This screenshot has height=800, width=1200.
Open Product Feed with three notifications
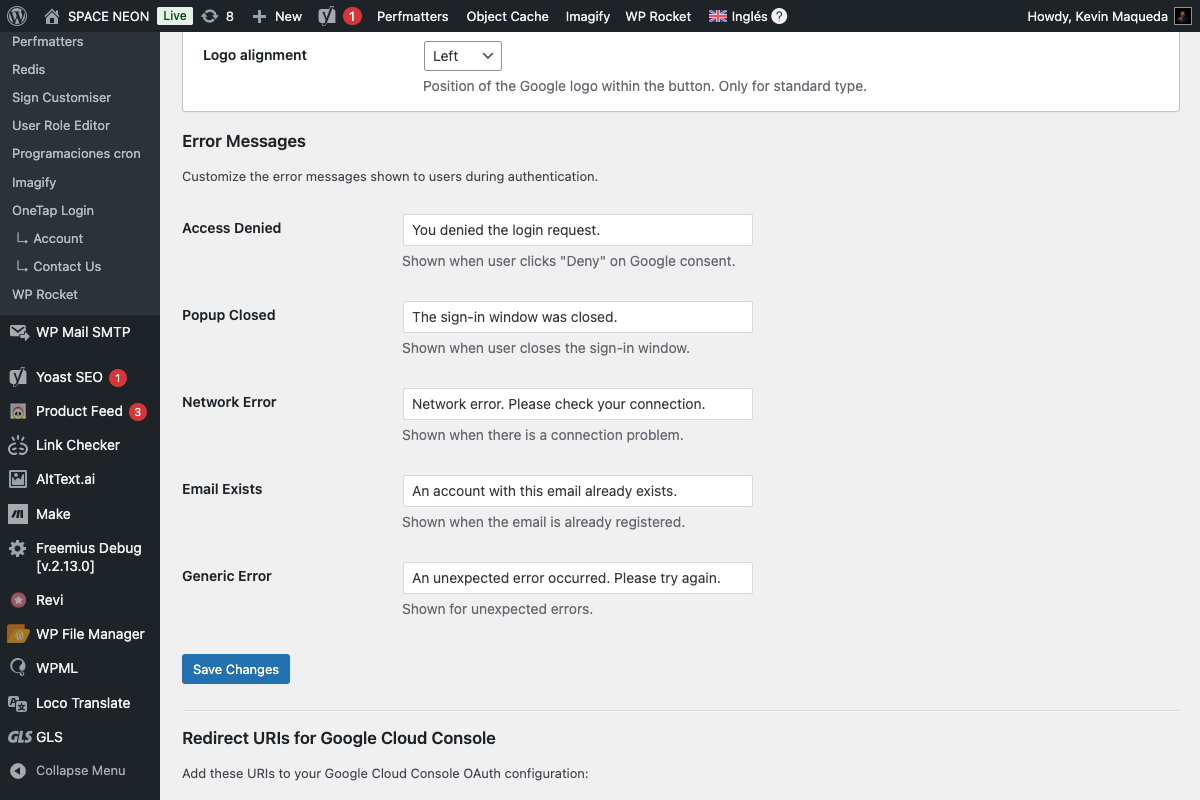click(x=20, y=411)
